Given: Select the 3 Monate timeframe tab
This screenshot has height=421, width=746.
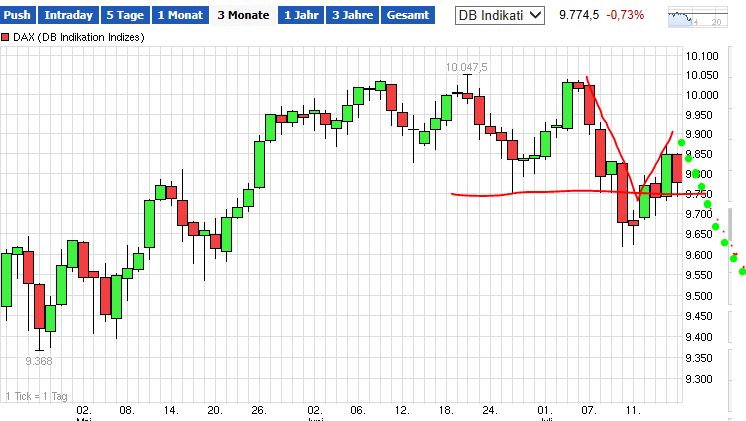Looking at the screenshot, I should pyautogui.click(x=243, y=15).
